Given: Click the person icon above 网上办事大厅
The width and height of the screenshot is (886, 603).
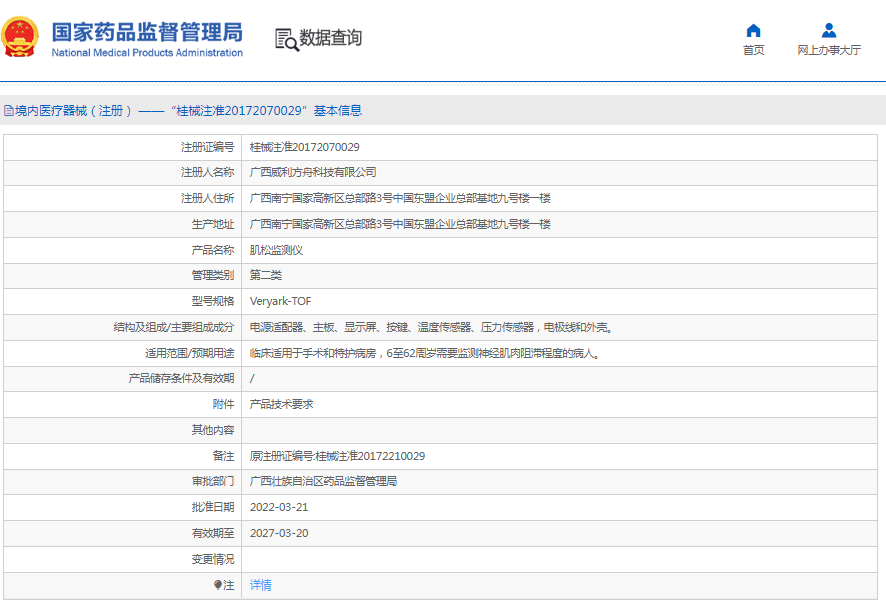Looking at the screenshot, I should point(828,30).
